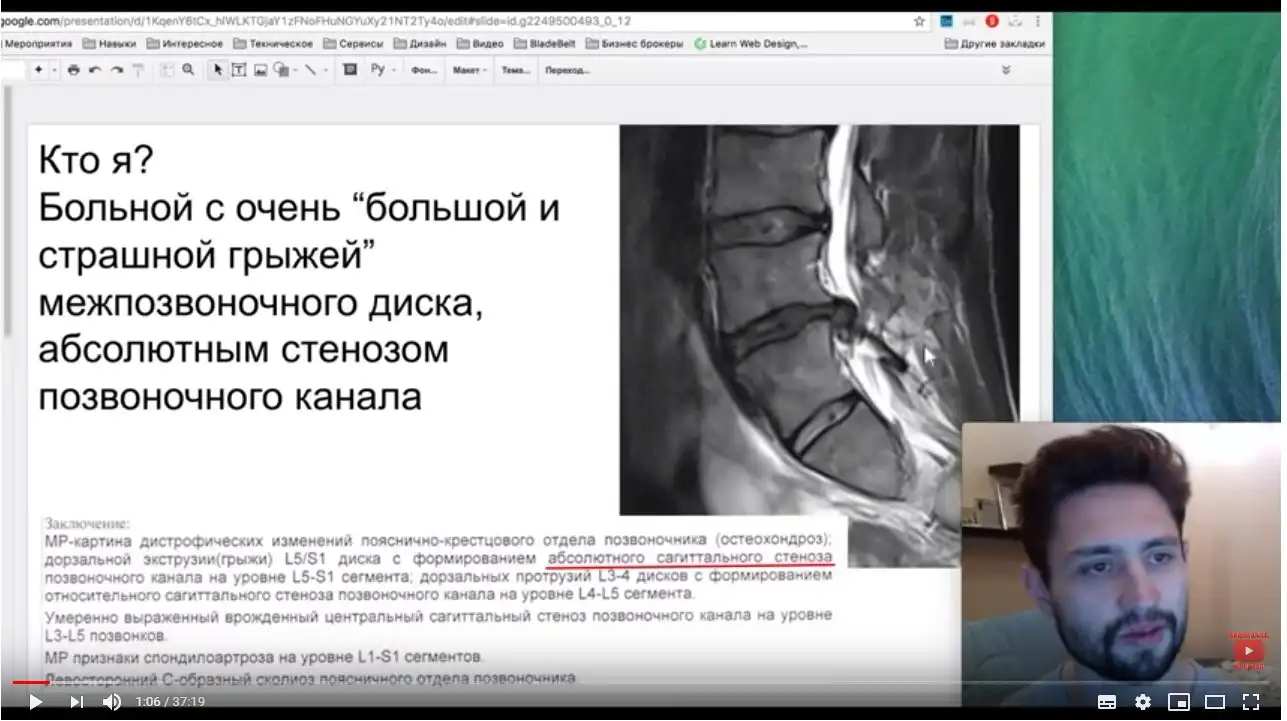
Task: Toggle subtitles in video player
Action: [1107, 702]
